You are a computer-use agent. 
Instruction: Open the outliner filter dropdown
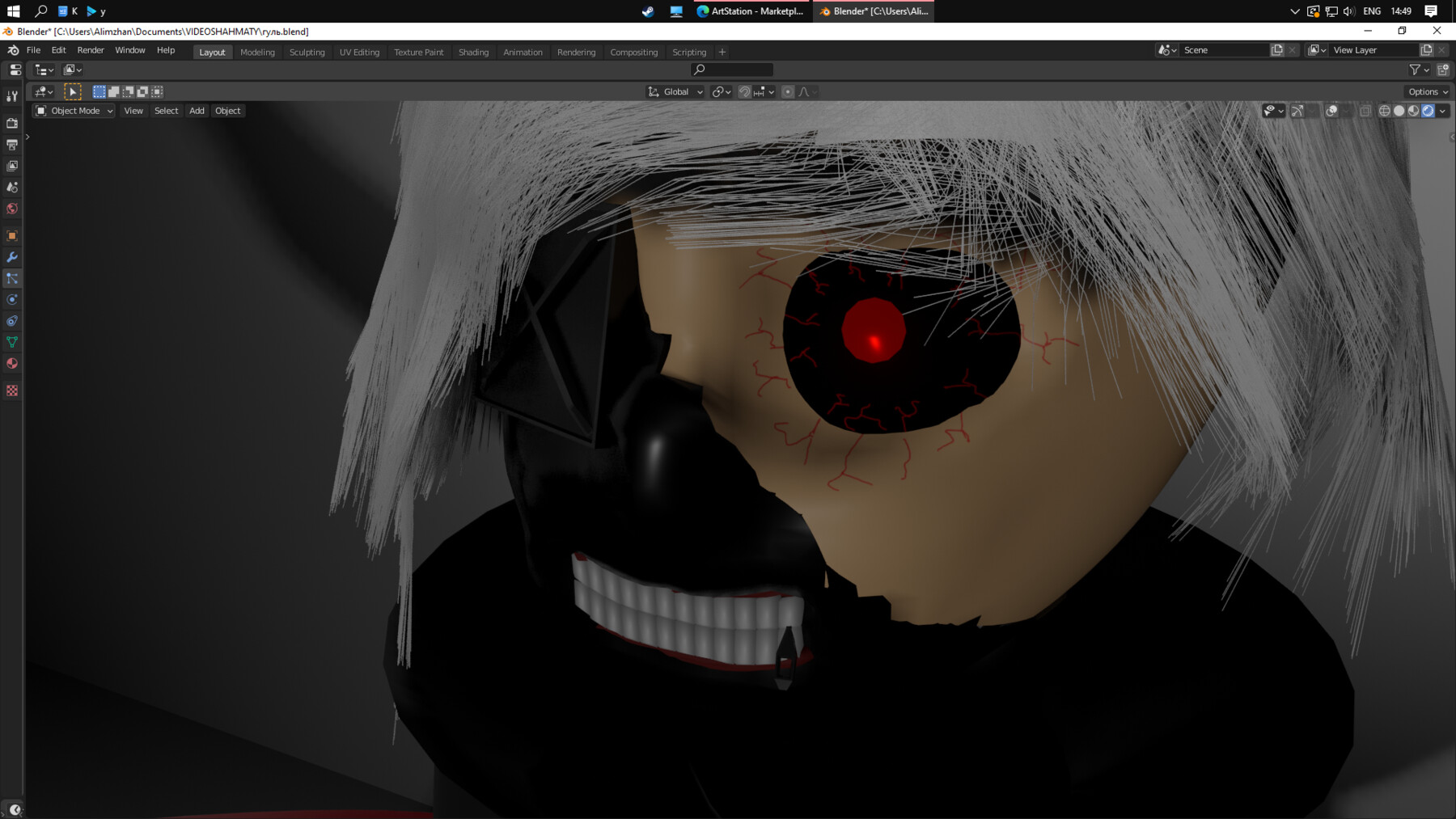click(1420, 70)
